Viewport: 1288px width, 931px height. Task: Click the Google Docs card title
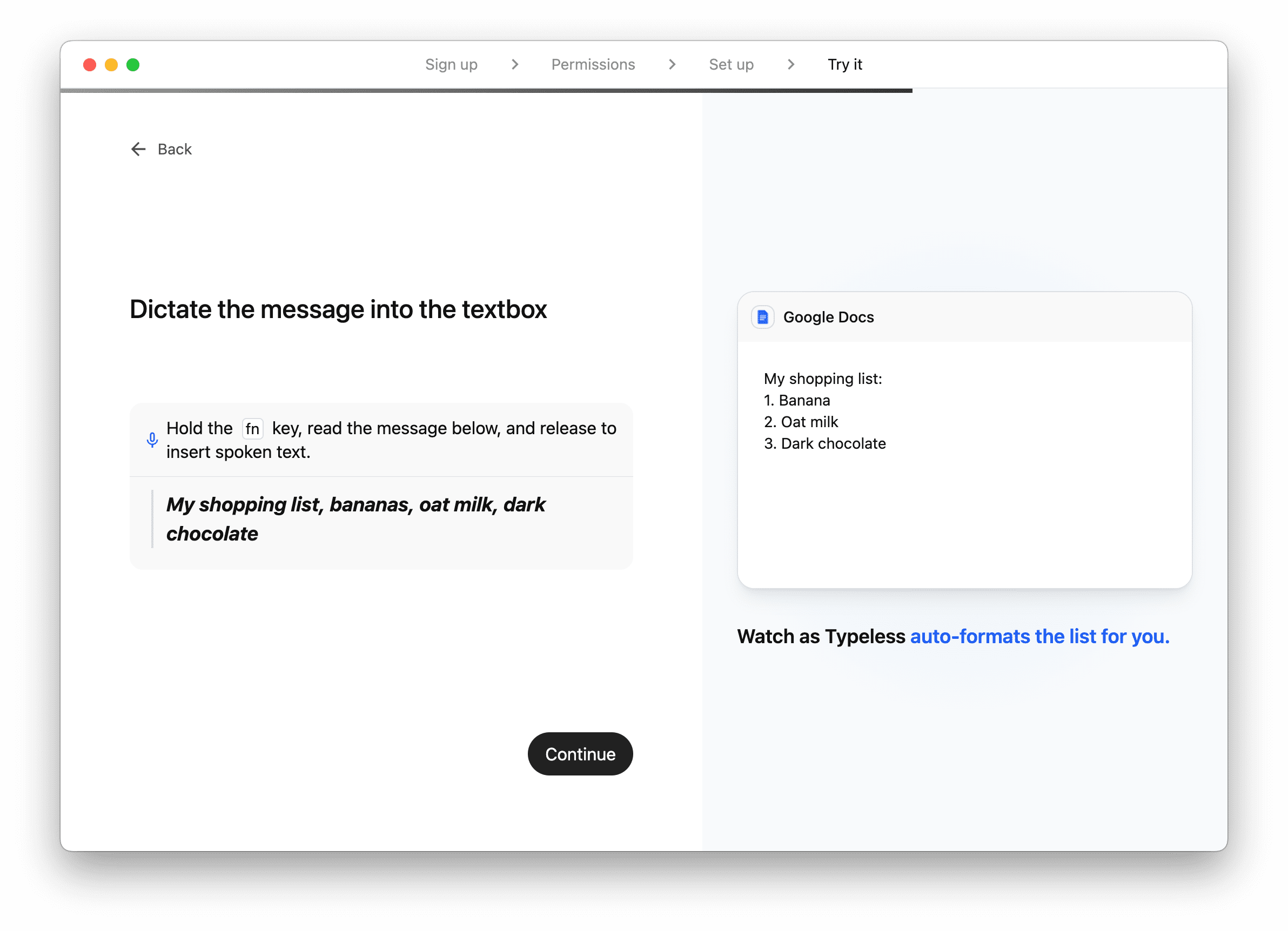click(x=828, y=317)
